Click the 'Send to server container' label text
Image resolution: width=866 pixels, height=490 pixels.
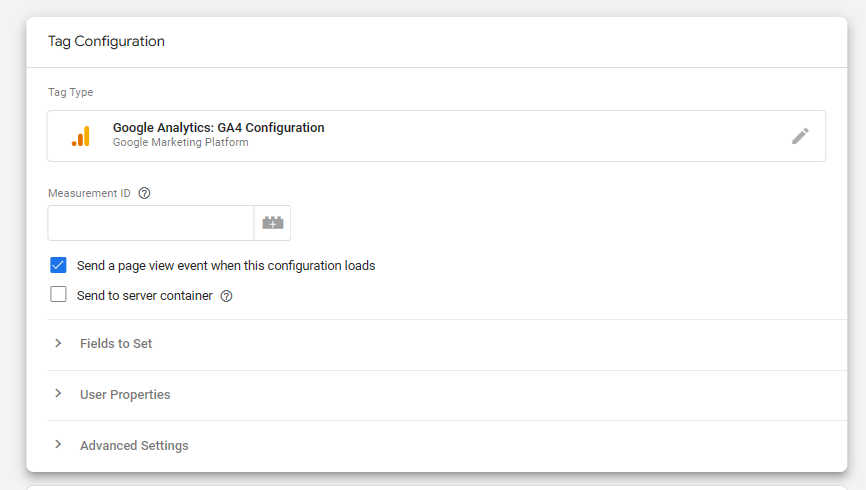point(145,296)
